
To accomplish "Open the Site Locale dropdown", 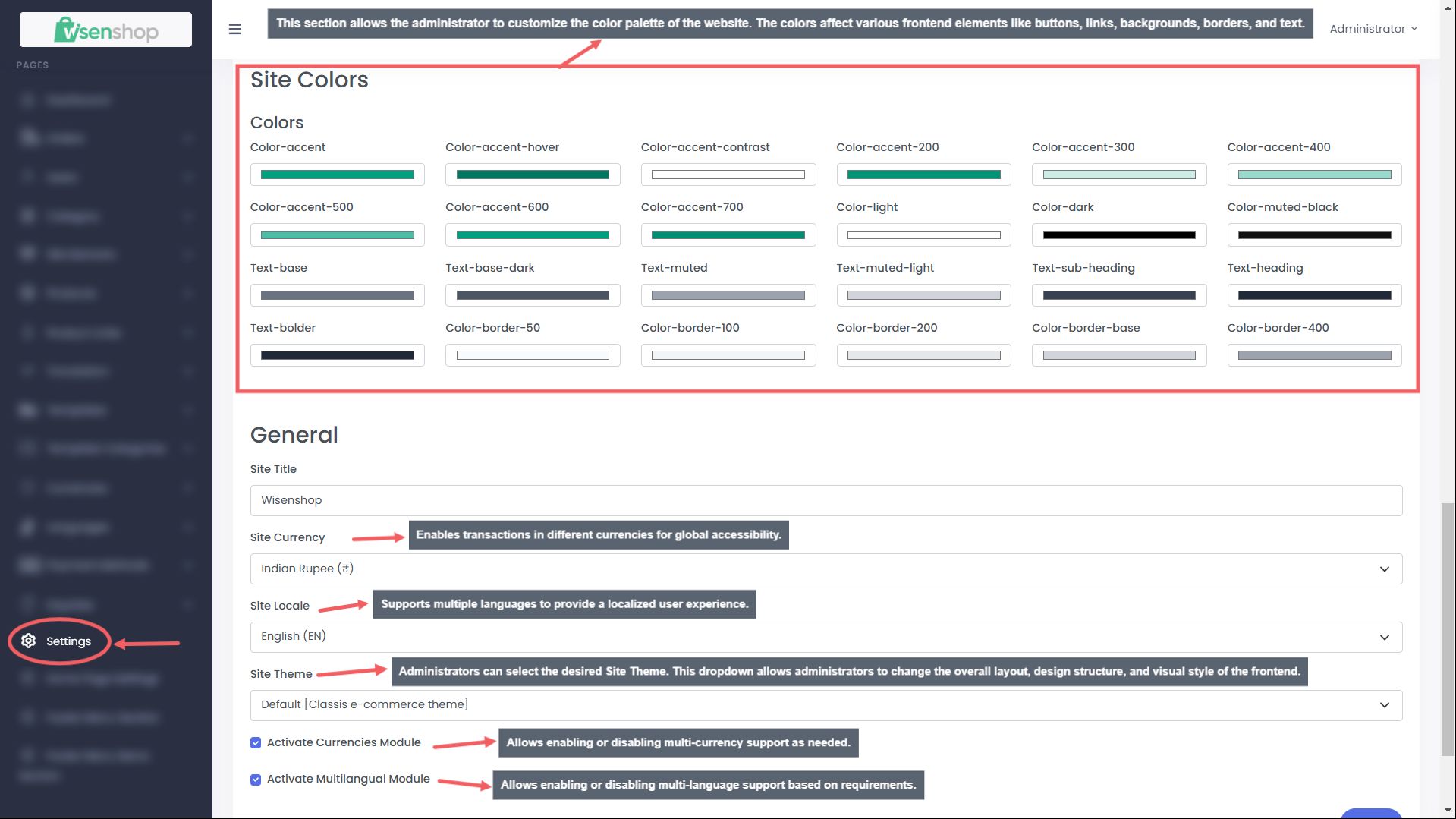I will (826, 637).
